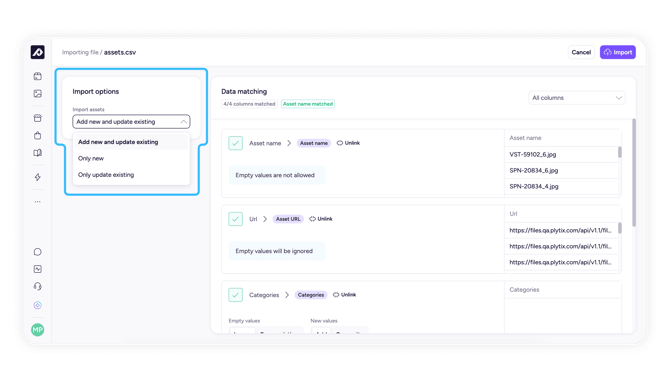Open the MP user avatar

coord(38,329)
